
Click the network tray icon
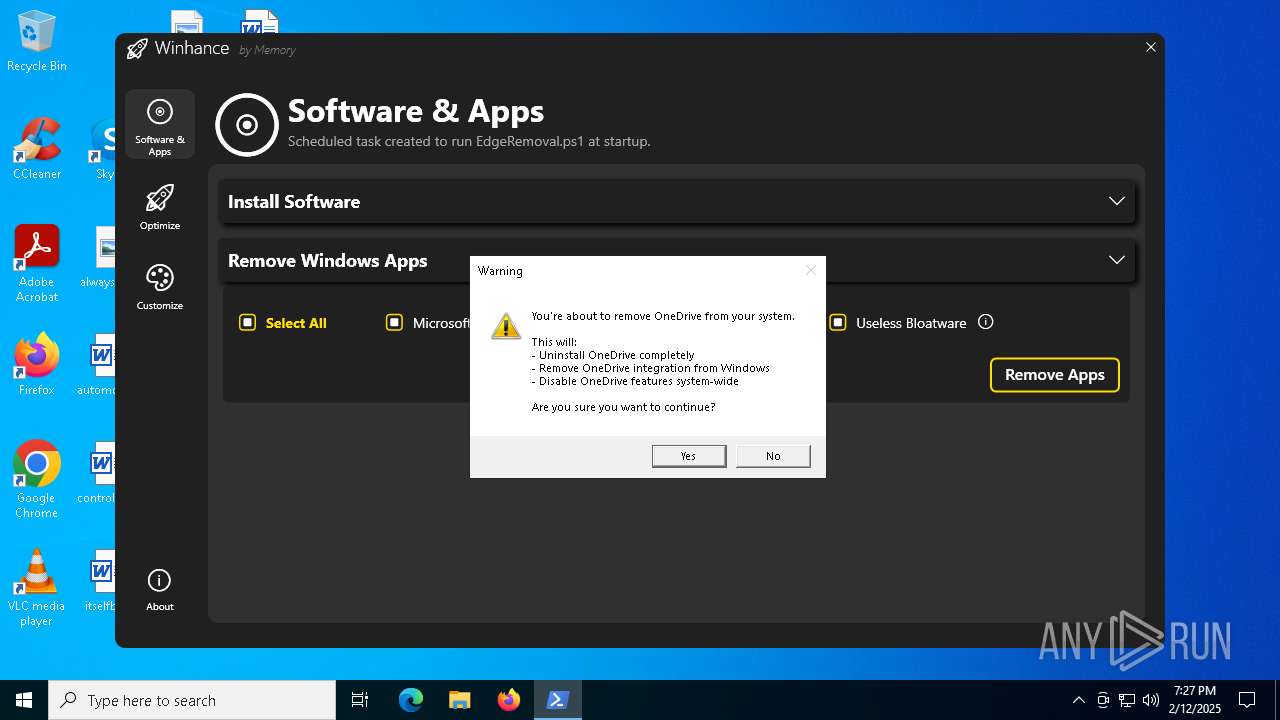click(x=1127, y=700)
